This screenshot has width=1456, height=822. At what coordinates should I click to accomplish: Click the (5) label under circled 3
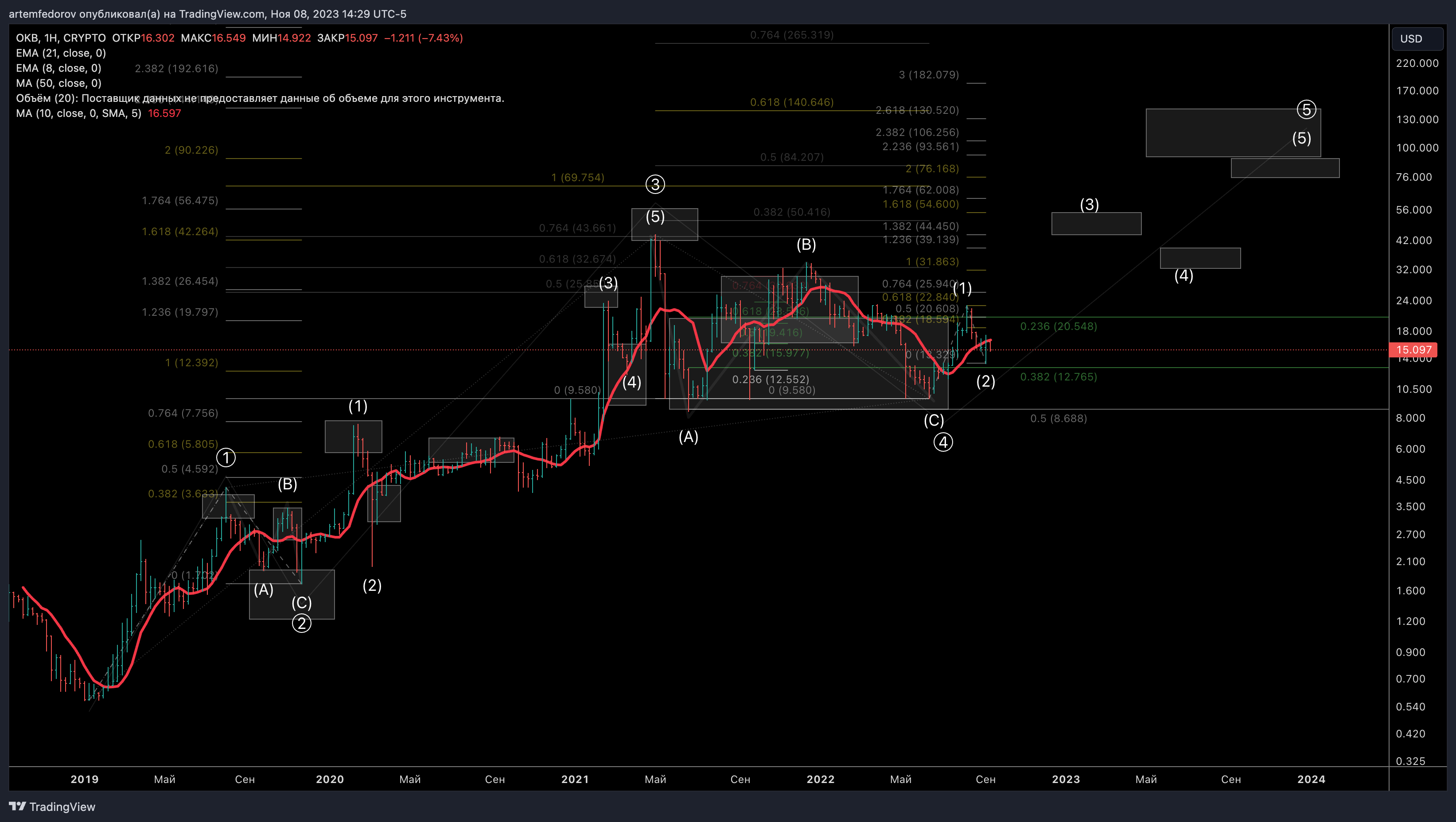click(x=655, y=217)
